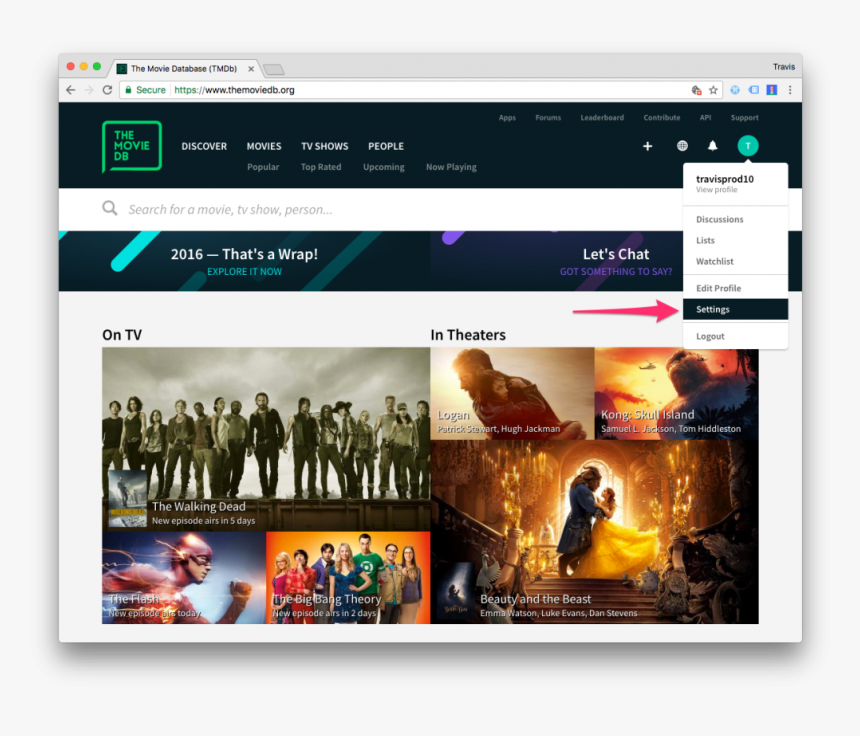
Task: Click Beauty and the Beast small poster
Action: click(x=456, y=591)
